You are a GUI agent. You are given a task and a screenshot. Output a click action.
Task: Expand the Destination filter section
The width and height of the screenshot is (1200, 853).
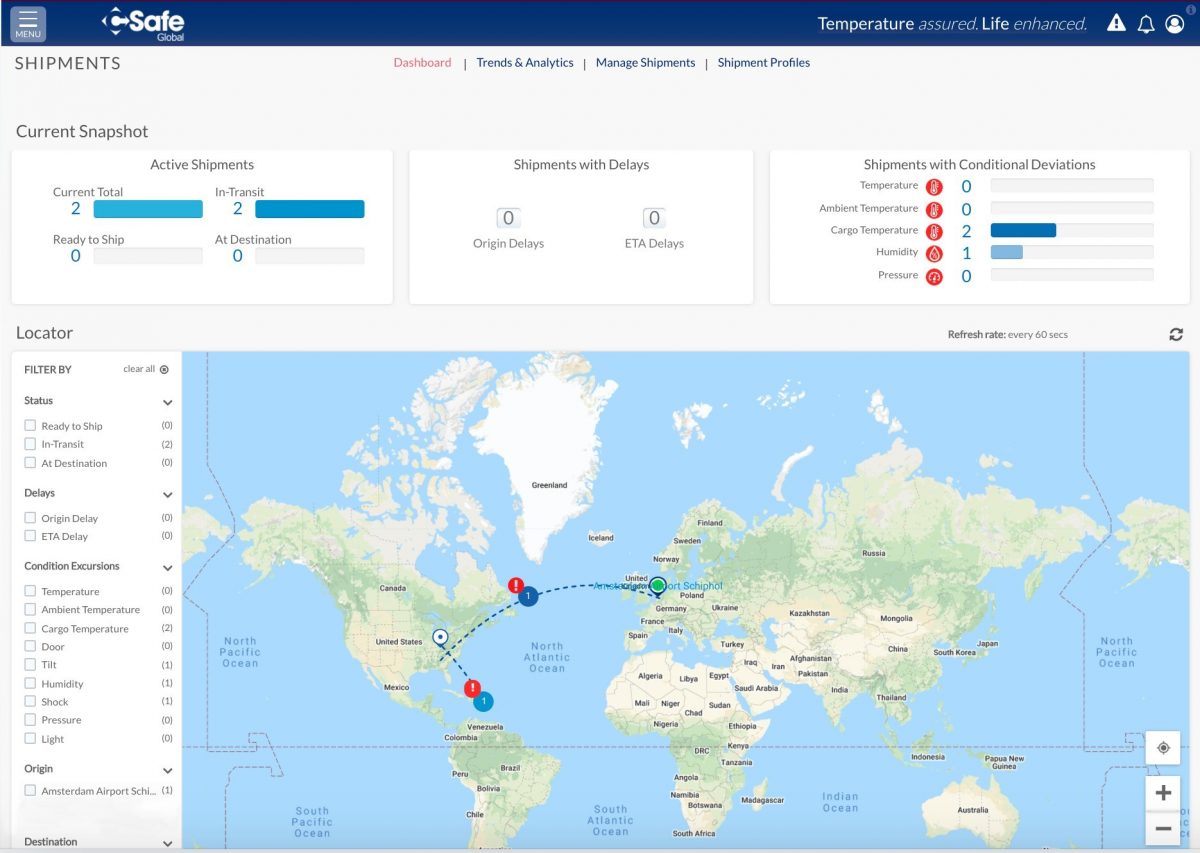(168, 841)
